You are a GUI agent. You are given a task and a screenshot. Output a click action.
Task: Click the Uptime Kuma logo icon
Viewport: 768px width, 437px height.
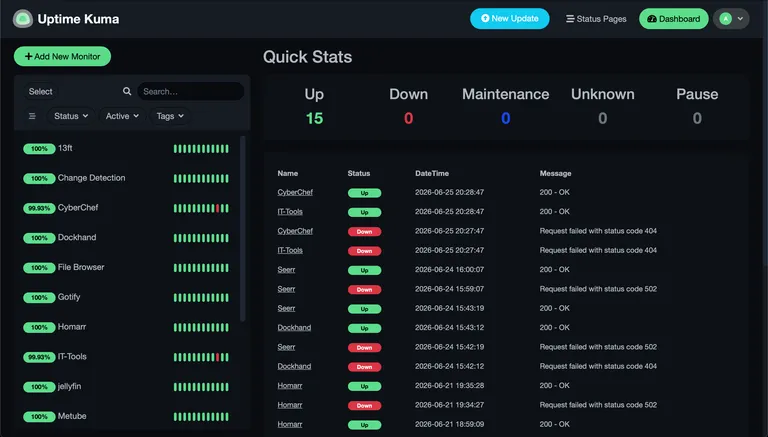pyautogui.click(x=23, y=19)
